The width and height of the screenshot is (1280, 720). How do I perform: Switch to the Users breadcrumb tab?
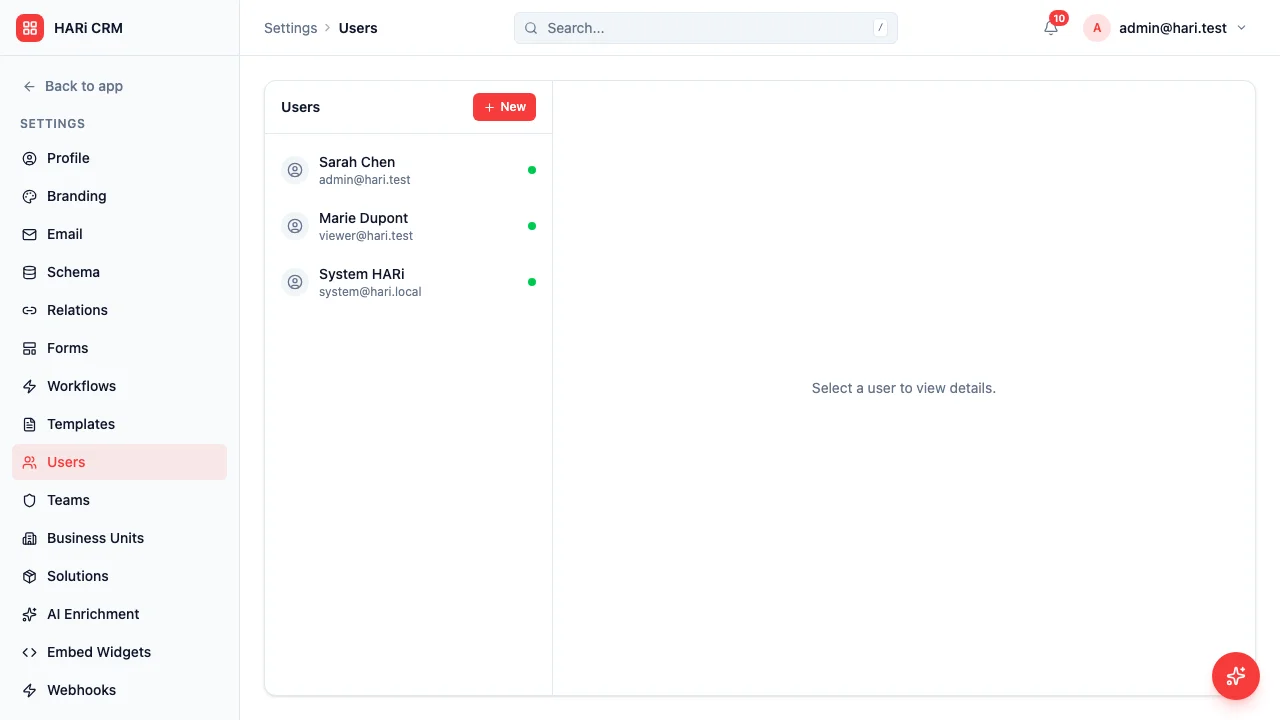coord(357,28)
